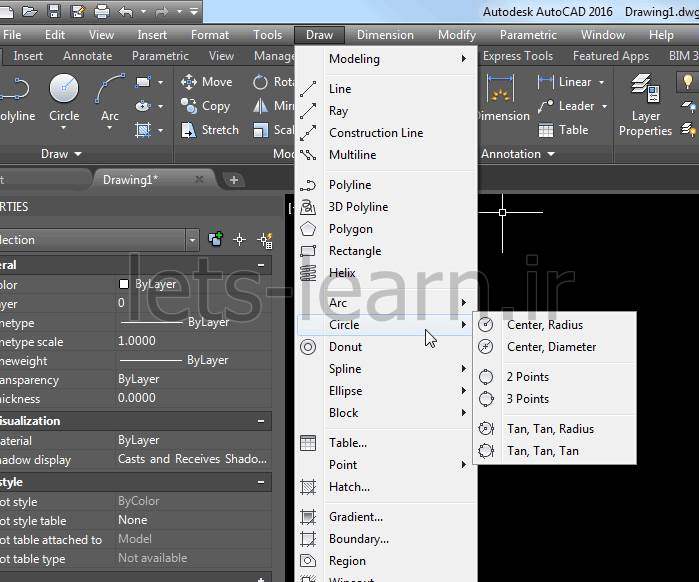Open the Modify menu
Viewport: 699px width, 582px height.
click(457, 35)
